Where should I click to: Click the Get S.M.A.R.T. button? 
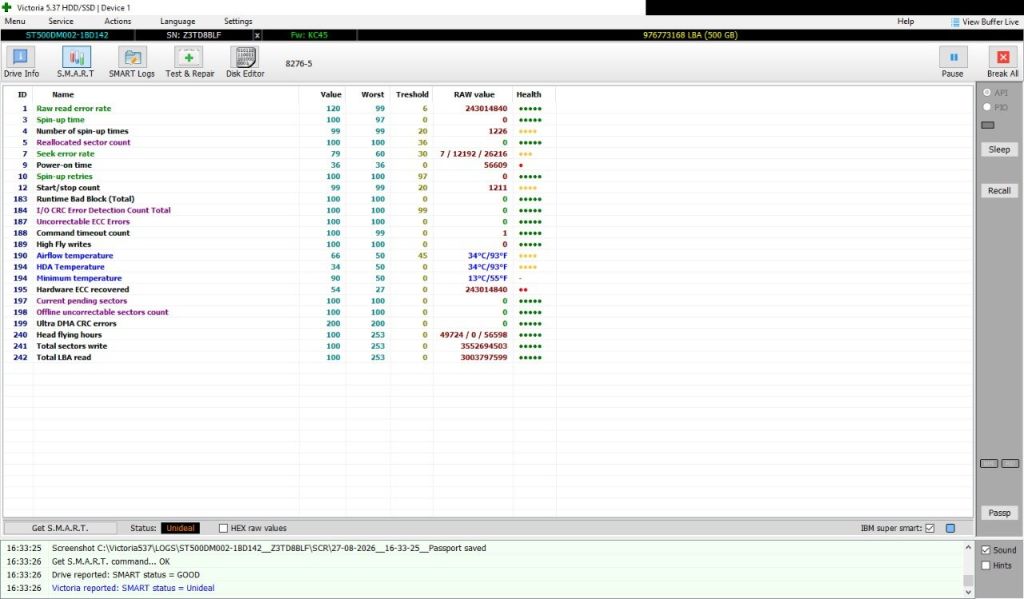pyautogui.click(x=60, y=528)
